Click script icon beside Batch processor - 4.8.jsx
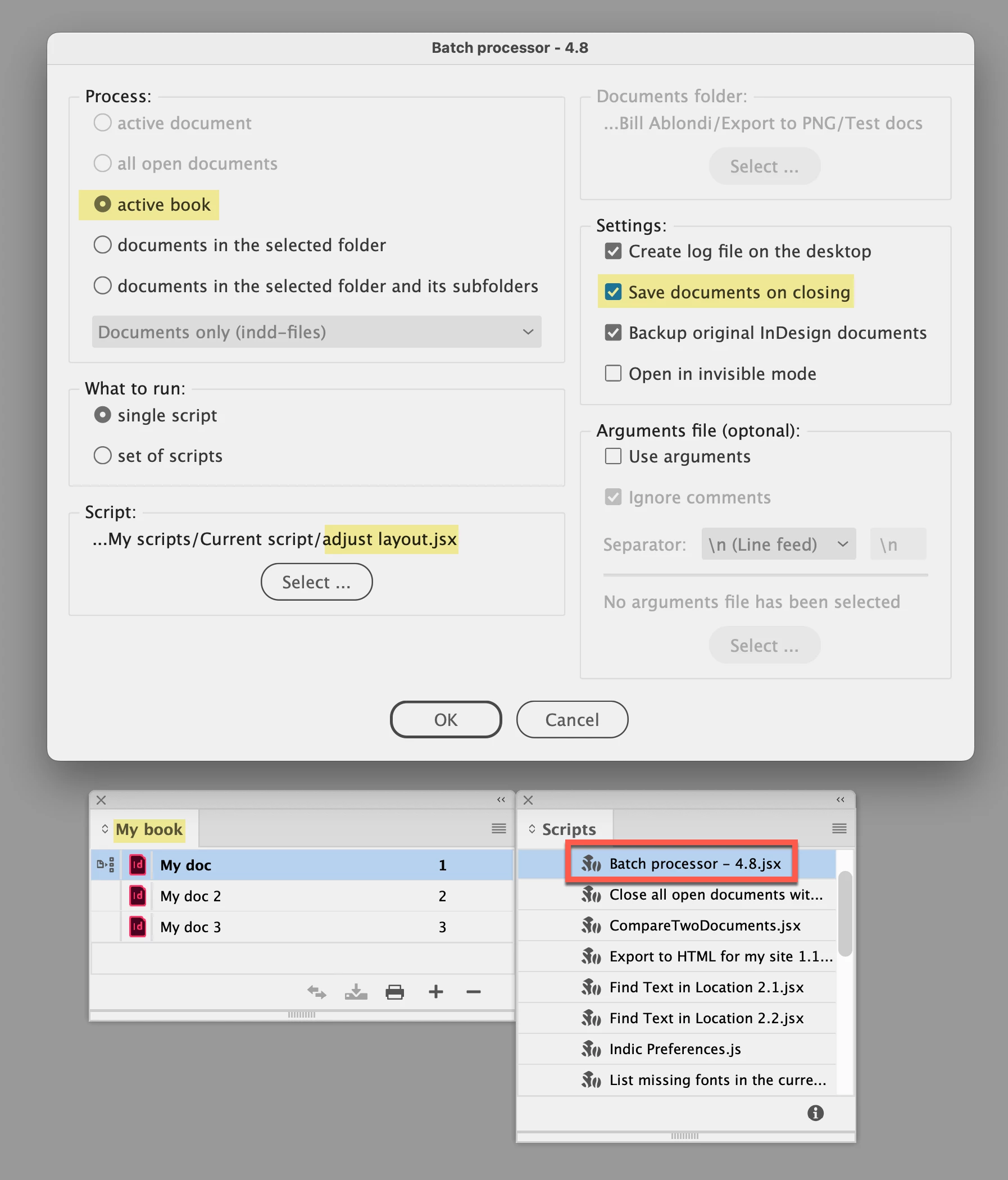1008x1180 pixels. (x=591, y=863)
